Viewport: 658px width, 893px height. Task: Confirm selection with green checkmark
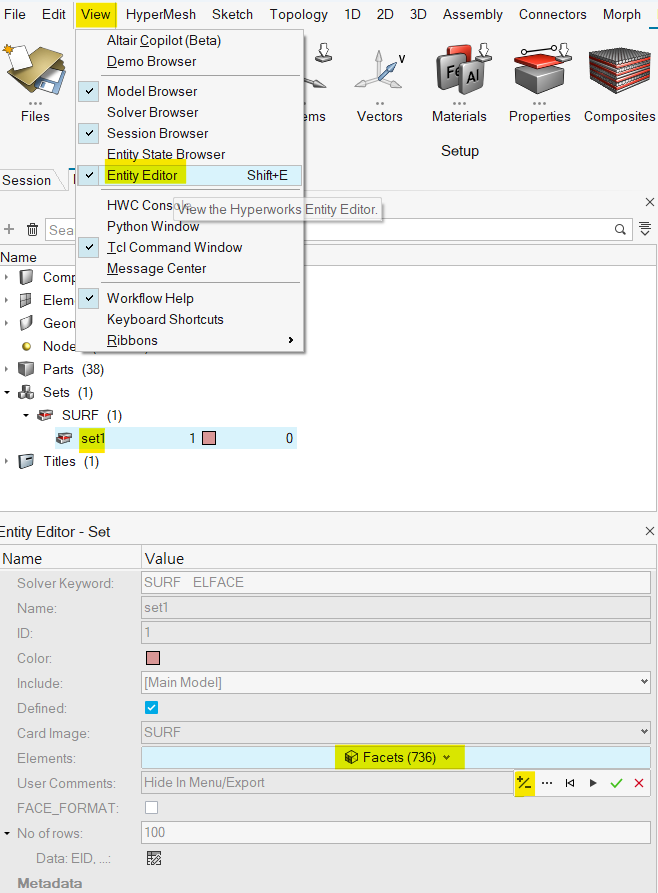[616, 783]
